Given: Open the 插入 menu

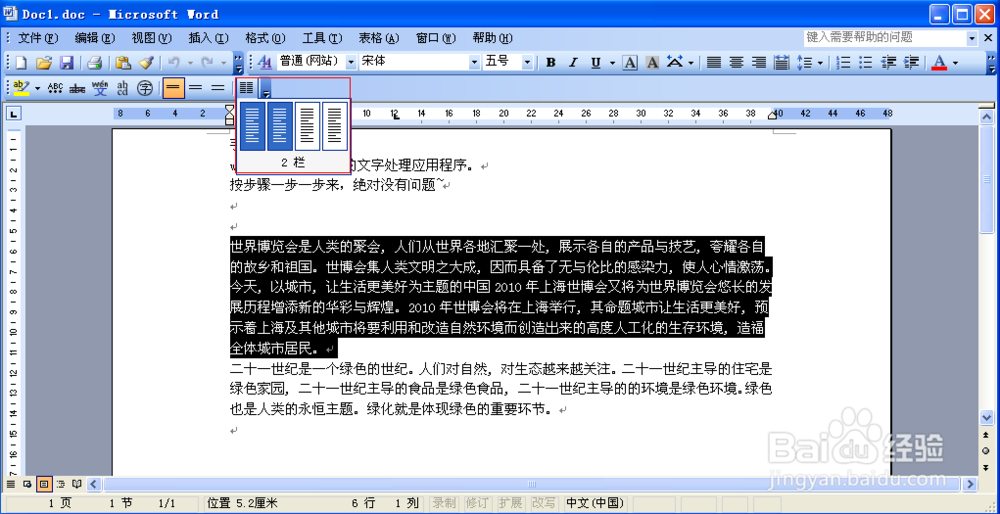Looking at the screenshot, I should [x=209, y=38].
